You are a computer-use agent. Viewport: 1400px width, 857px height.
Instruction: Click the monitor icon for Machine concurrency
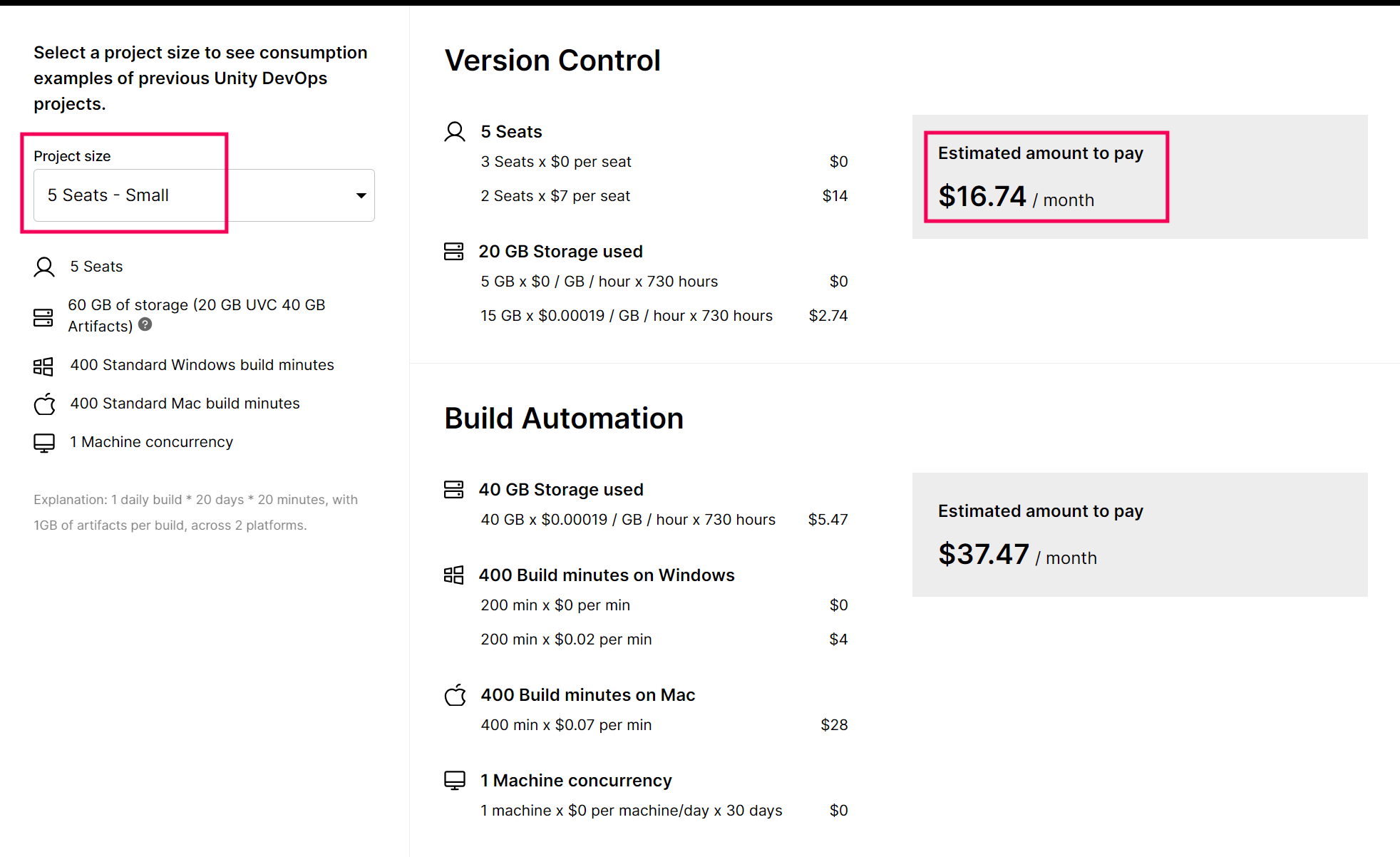pyautogui.click(x=43, y=442)
